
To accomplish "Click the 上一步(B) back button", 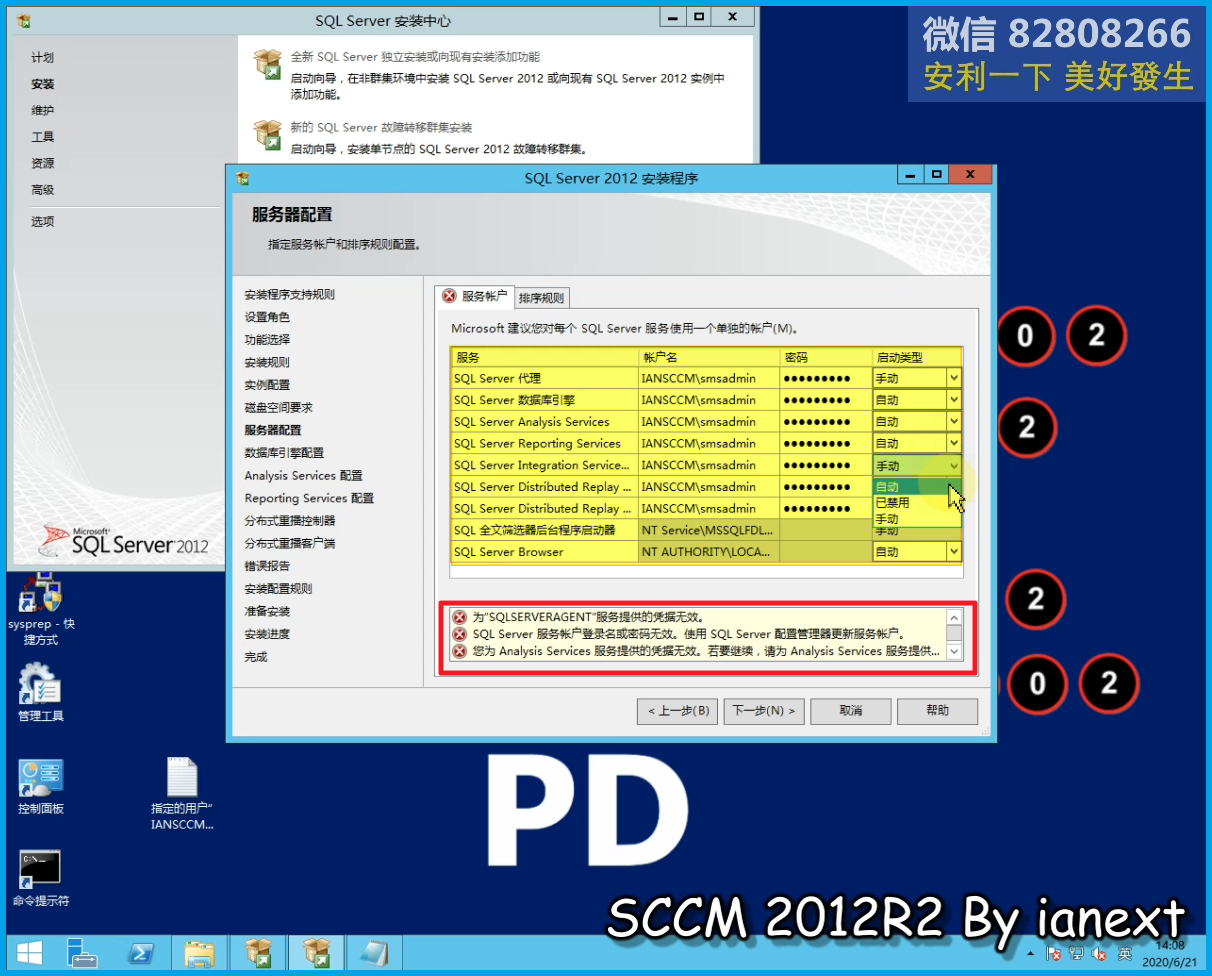I will (x=677, y=711).
